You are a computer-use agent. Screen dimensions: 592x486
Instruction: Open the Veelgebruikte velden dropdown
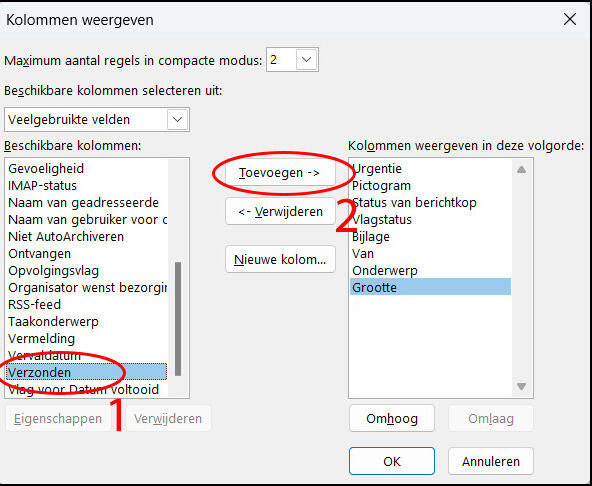coord(97,120)
